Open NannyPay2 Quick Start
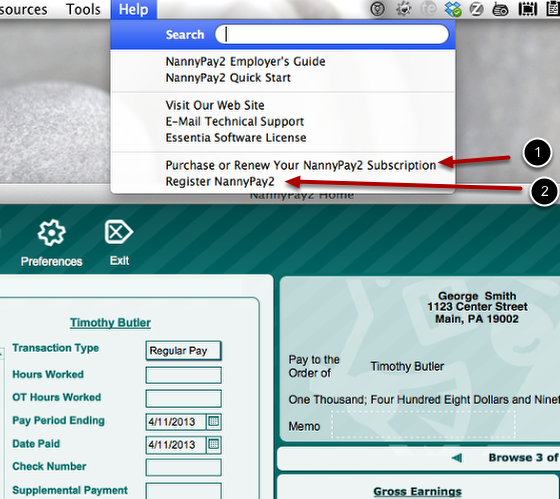Image resolution: width=560 pixels, height=499 pixels. [228, 78]
